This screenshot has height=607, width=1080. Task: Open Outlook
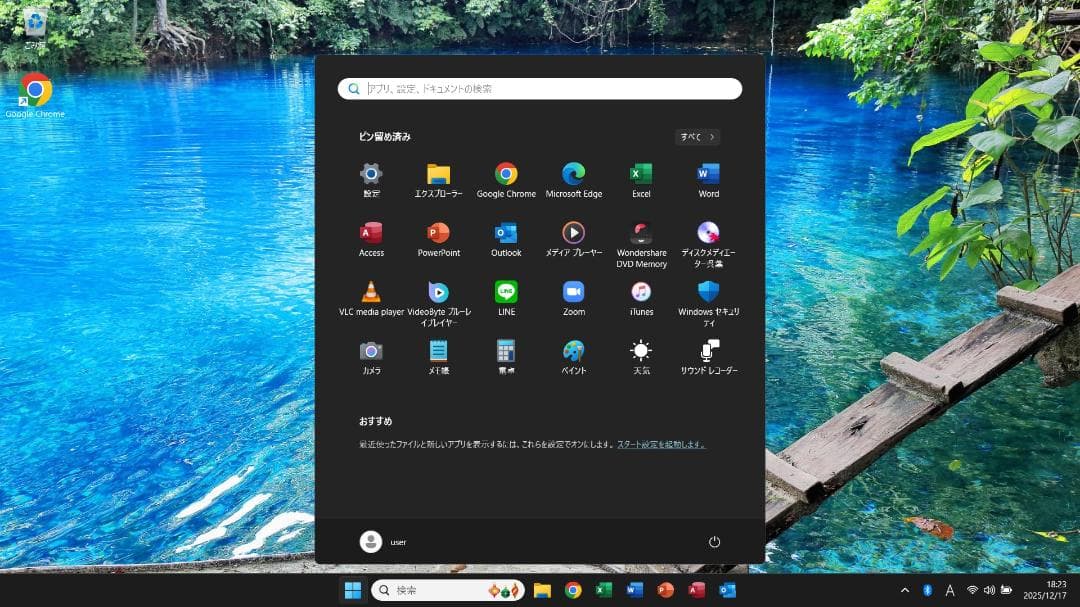point(506,234)
